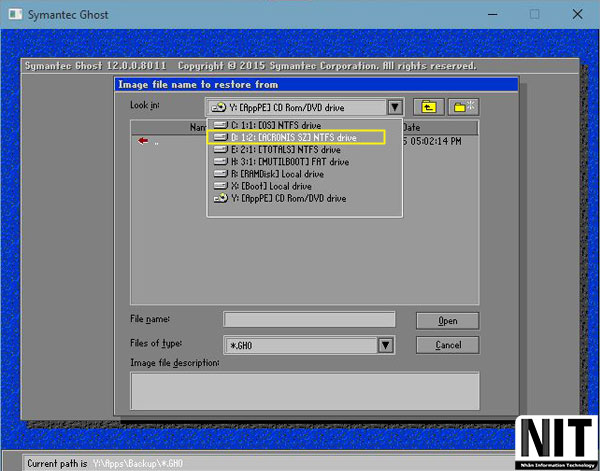Focus the File name input field

click(x=309, y=319)
